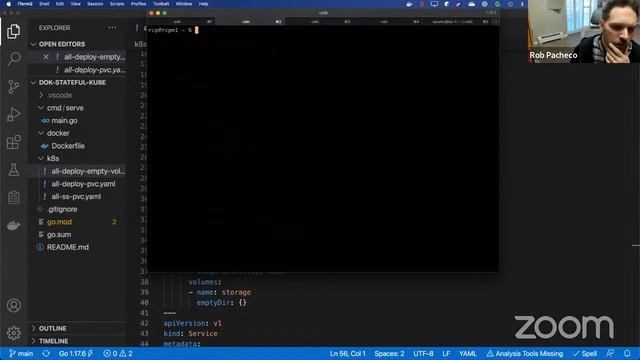The height and width of the screenshot is (360, 640).
Task: Click Go 1.17.6 version in status bar
Action: point(76,353)
